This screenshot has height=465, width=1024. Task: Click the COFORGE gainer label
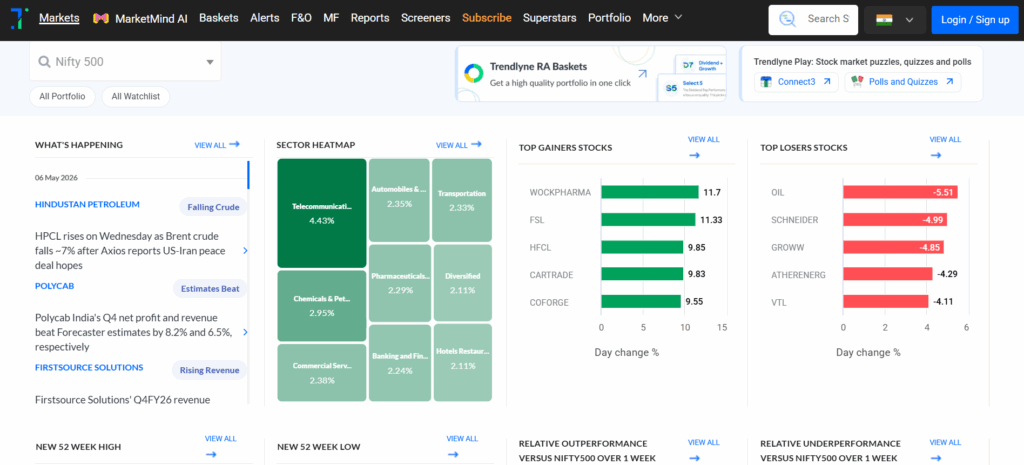point(549,302)
